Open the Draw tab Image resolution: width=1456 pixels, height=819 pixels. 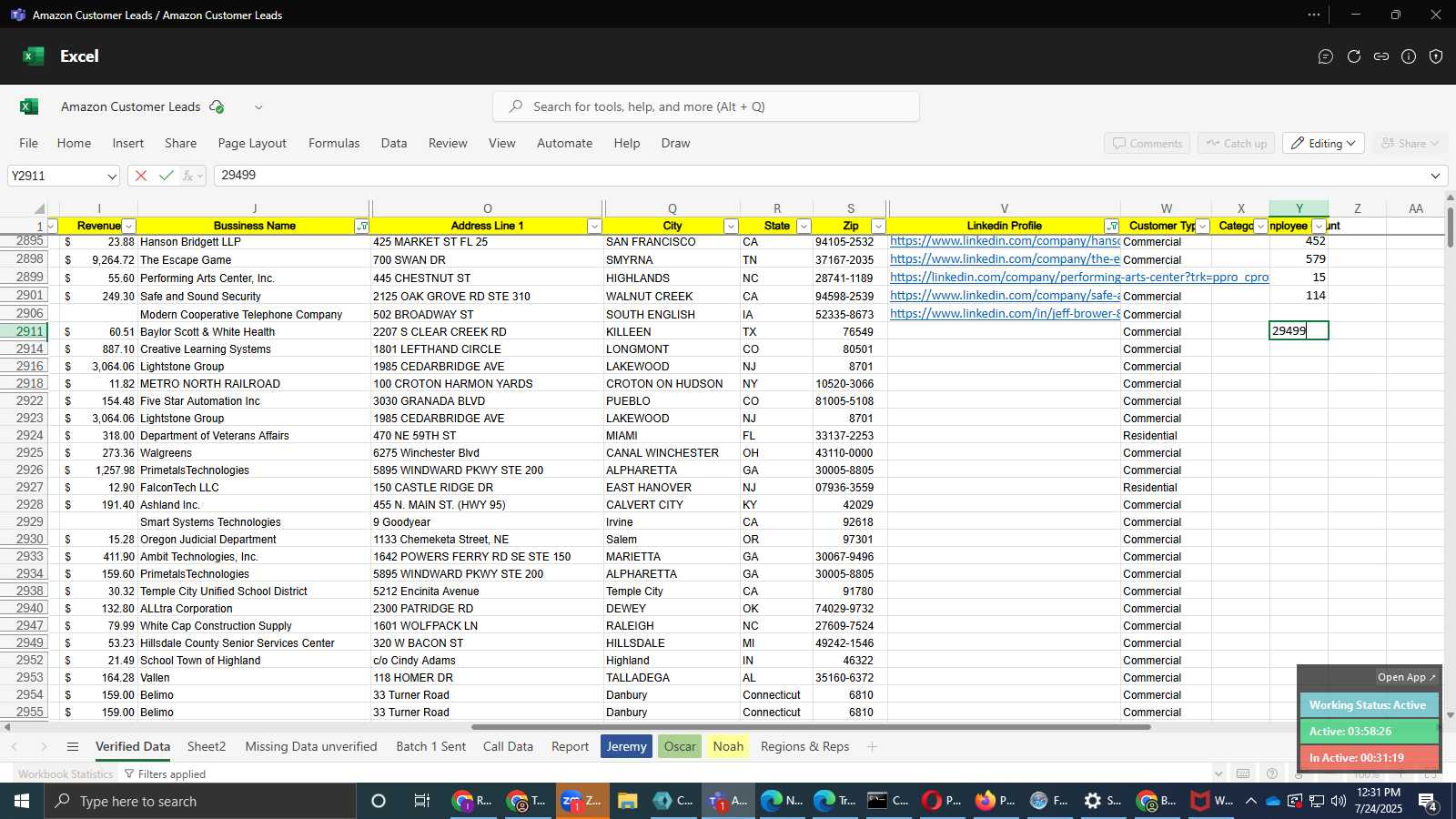coord(675,143)
